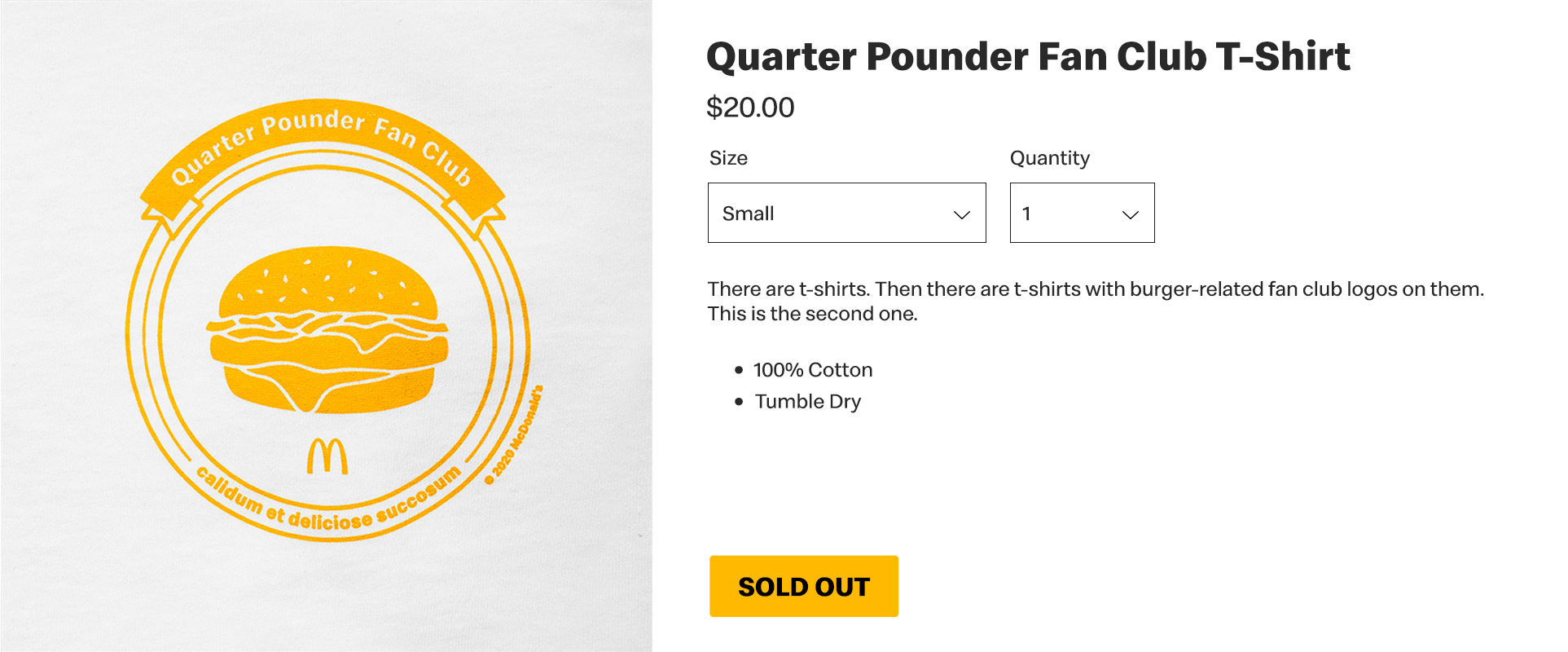Click the Quarter Pounder Fan Club T-Shirt title
Image resolution: width=1568 pixels, height=652 pixels.
point(1028,56)
